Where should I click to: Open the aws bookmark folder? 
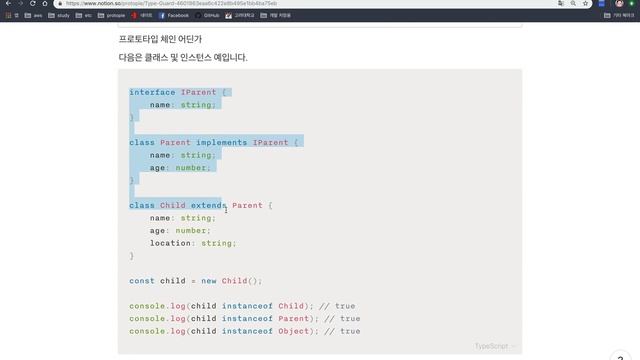pyautogui.click(x=33, y=16)
